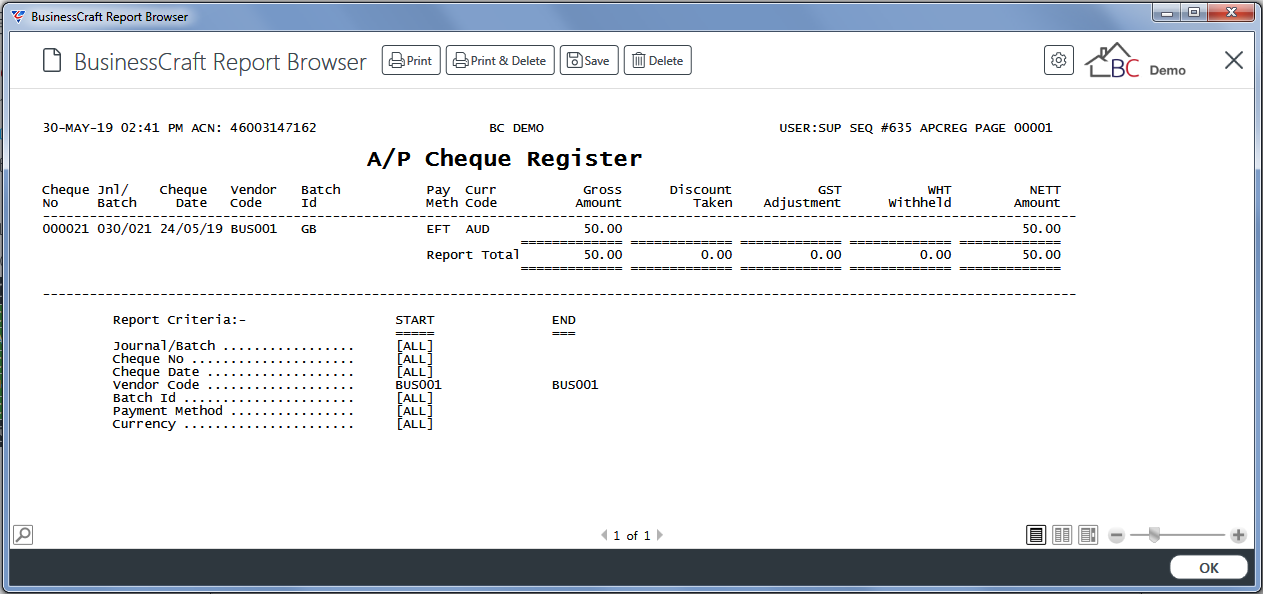
Task: Click 'Report Criteria:-' label
Action: coord(179,321)
